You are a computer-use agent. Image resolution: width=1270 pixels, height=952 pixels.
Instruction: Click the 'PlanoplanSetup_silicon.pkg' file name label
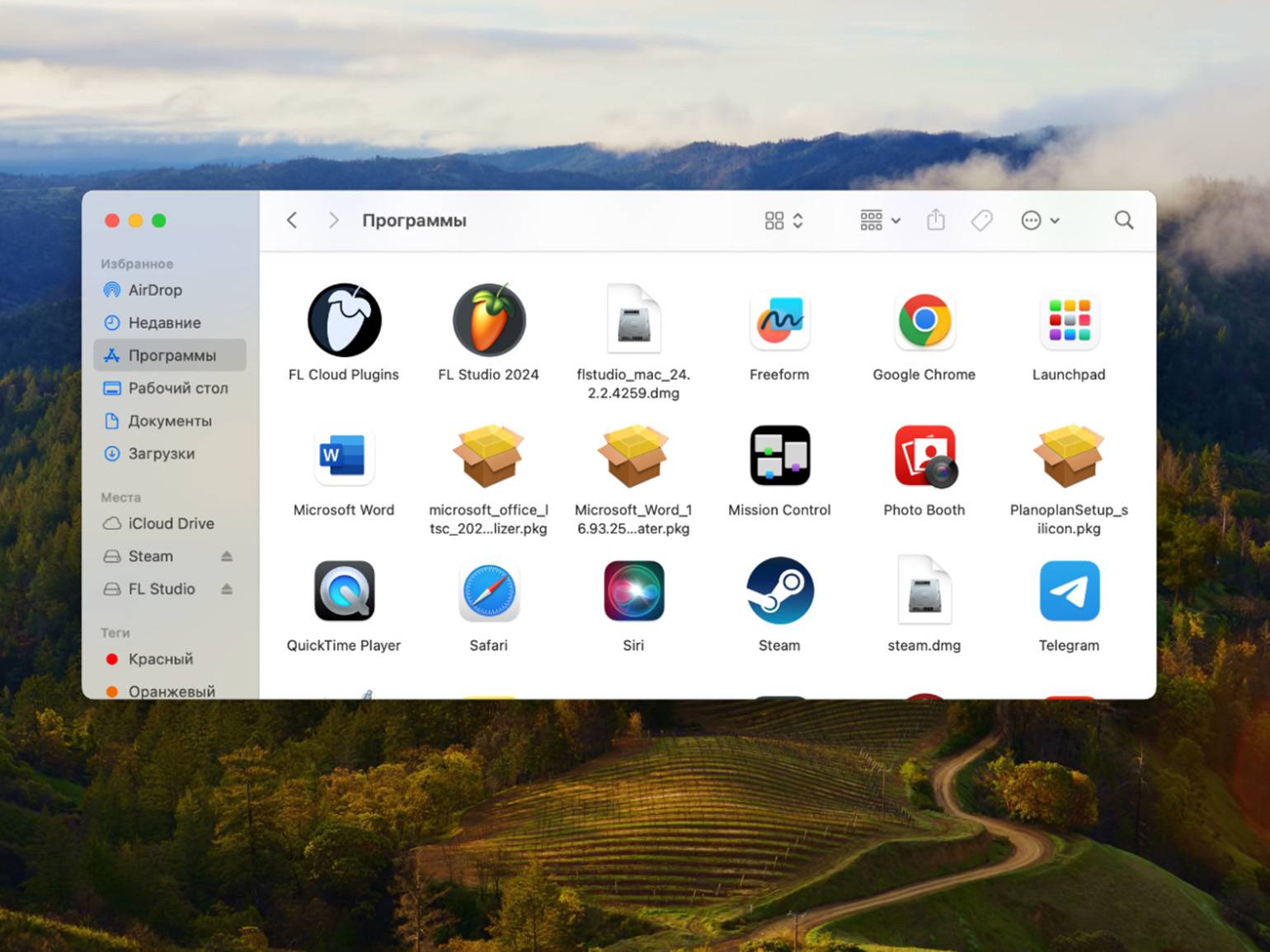coord(1069,519)
